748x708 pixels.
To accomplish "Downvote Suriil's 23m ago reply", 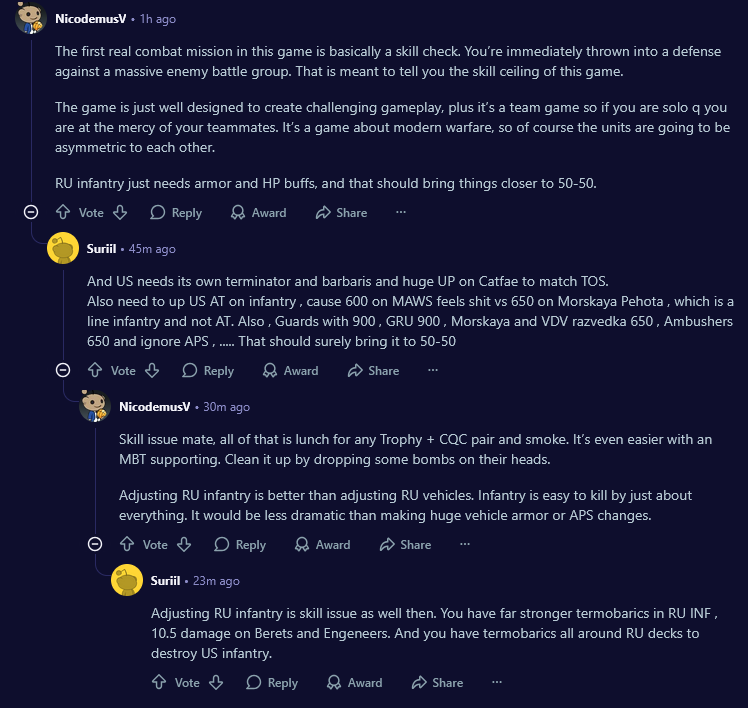I will [216, 682].
